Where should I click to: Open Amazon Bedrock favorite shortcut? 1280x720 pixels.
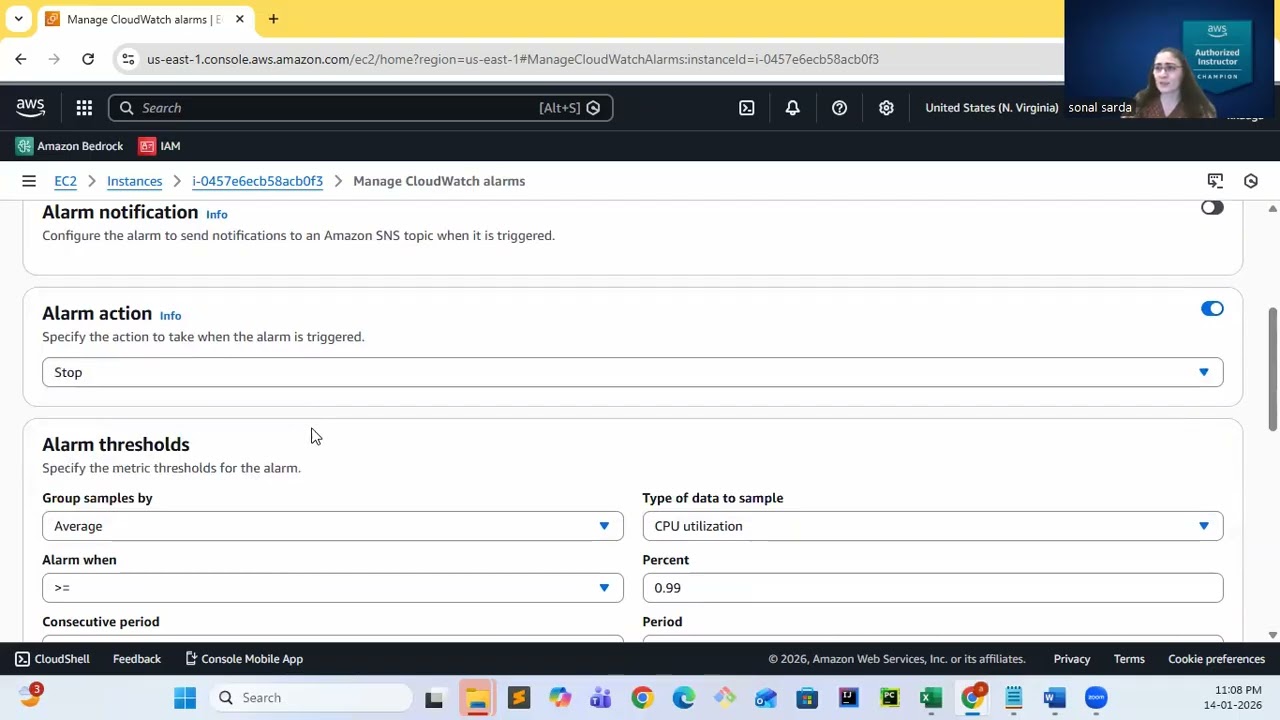(69, 146)
